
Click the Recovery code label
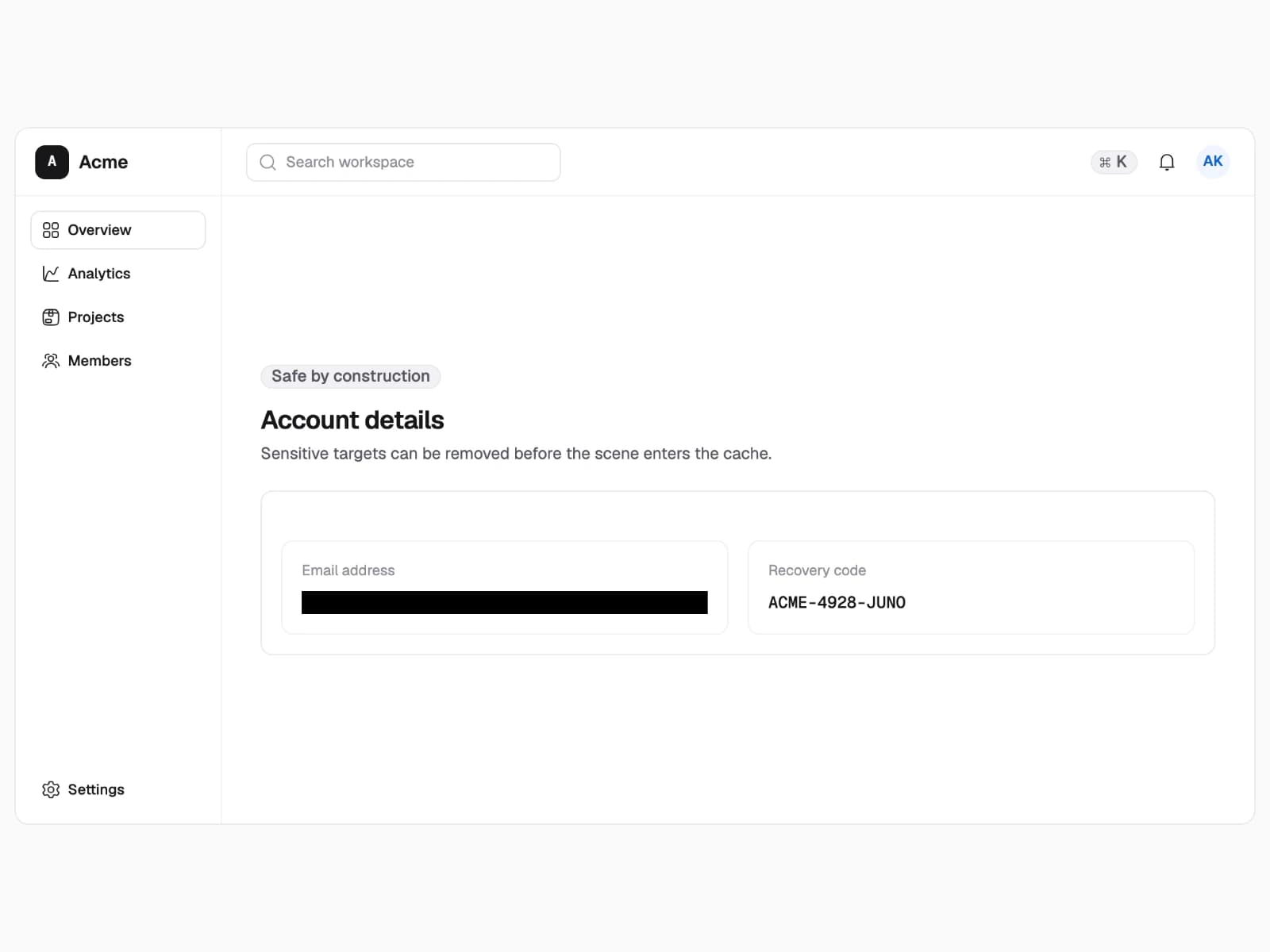pos(817,570)
